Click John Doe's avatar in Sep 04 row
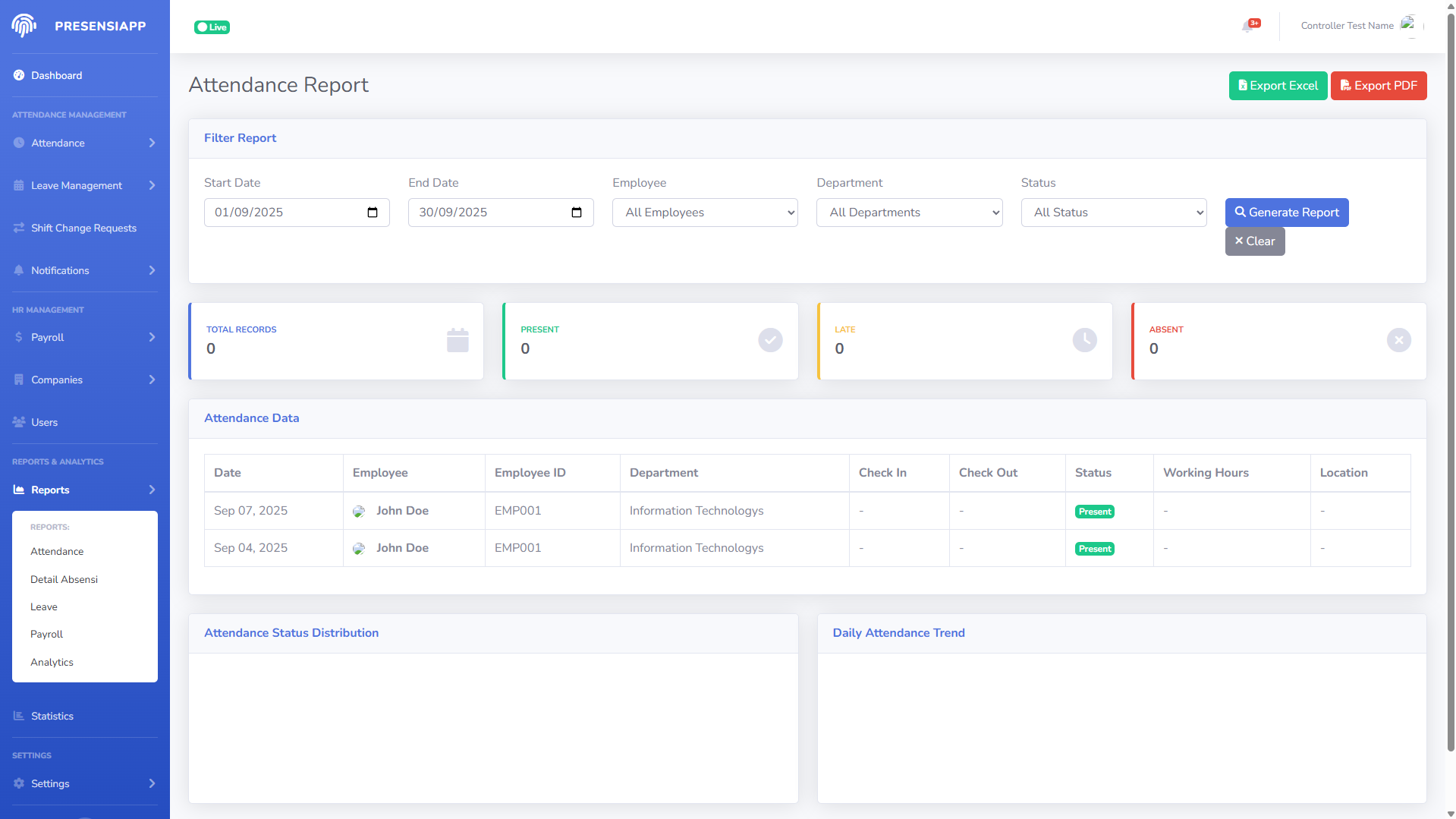This screenshot has width=1456, height=819. [x=359, y=549]
